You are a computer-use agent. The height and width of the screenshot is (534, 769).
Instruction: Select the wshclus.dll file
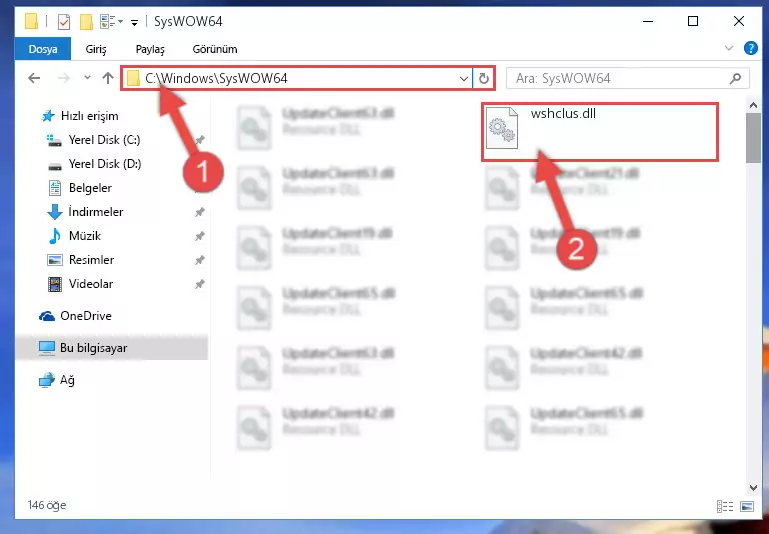(600, 131)
